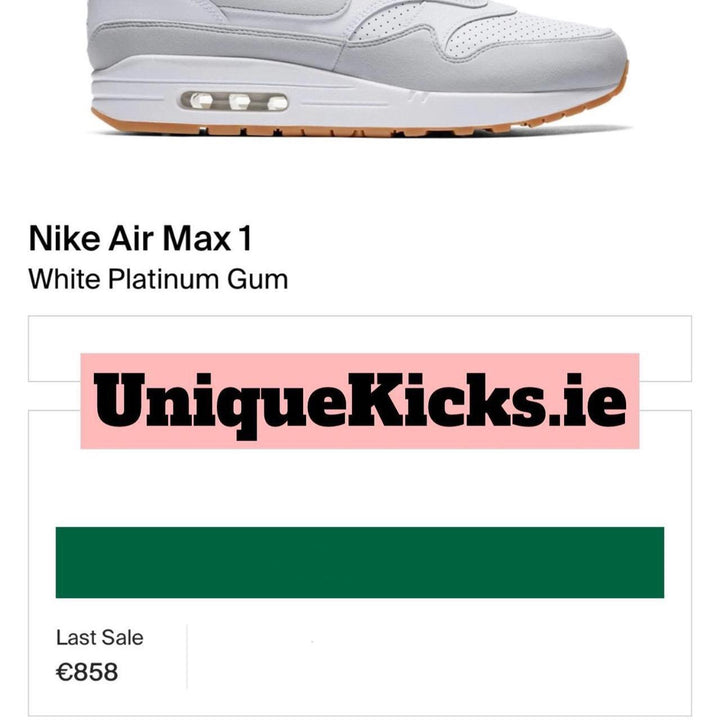Screen dimensions: 720x720
Task: Select the Nike Air Max 1 title
Action: [141, 238]
